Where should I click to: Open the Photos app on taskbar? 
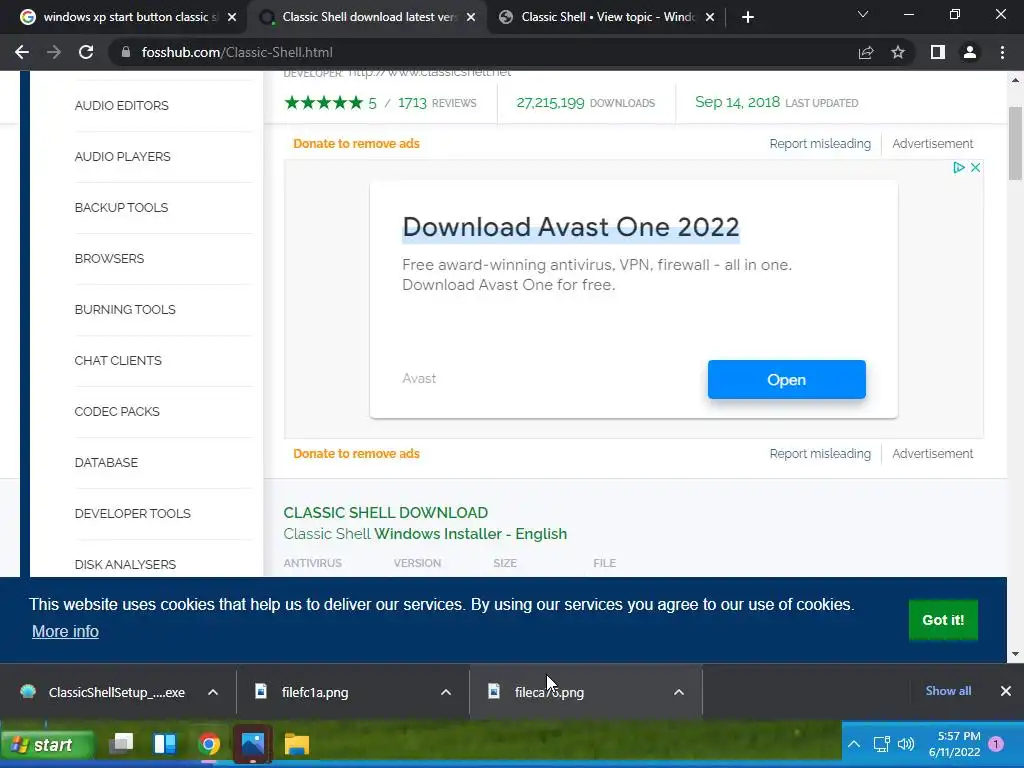coord(253,744)
